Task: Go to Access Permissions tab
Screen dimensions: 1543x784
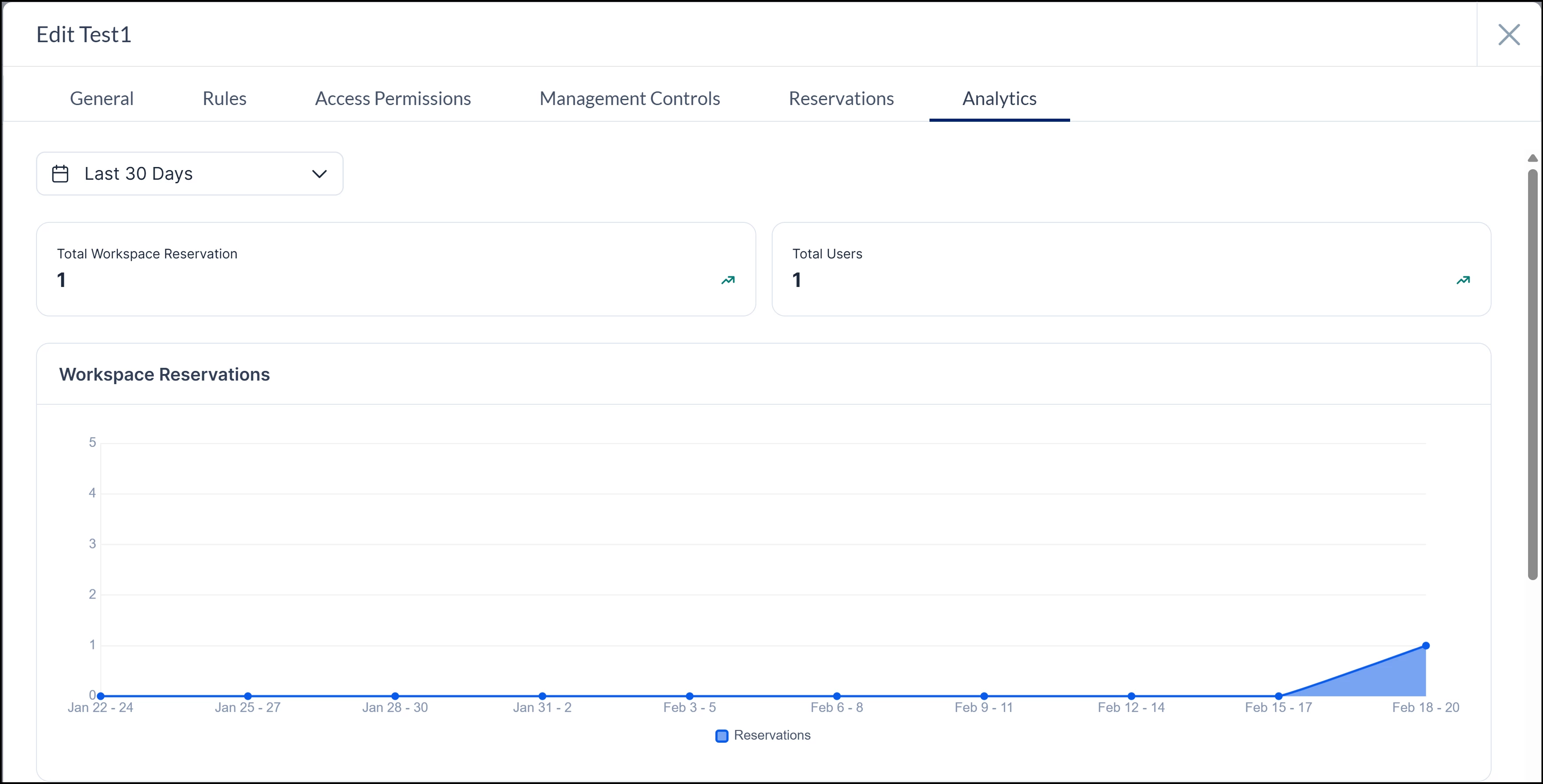Action: (x=393, y=98)
